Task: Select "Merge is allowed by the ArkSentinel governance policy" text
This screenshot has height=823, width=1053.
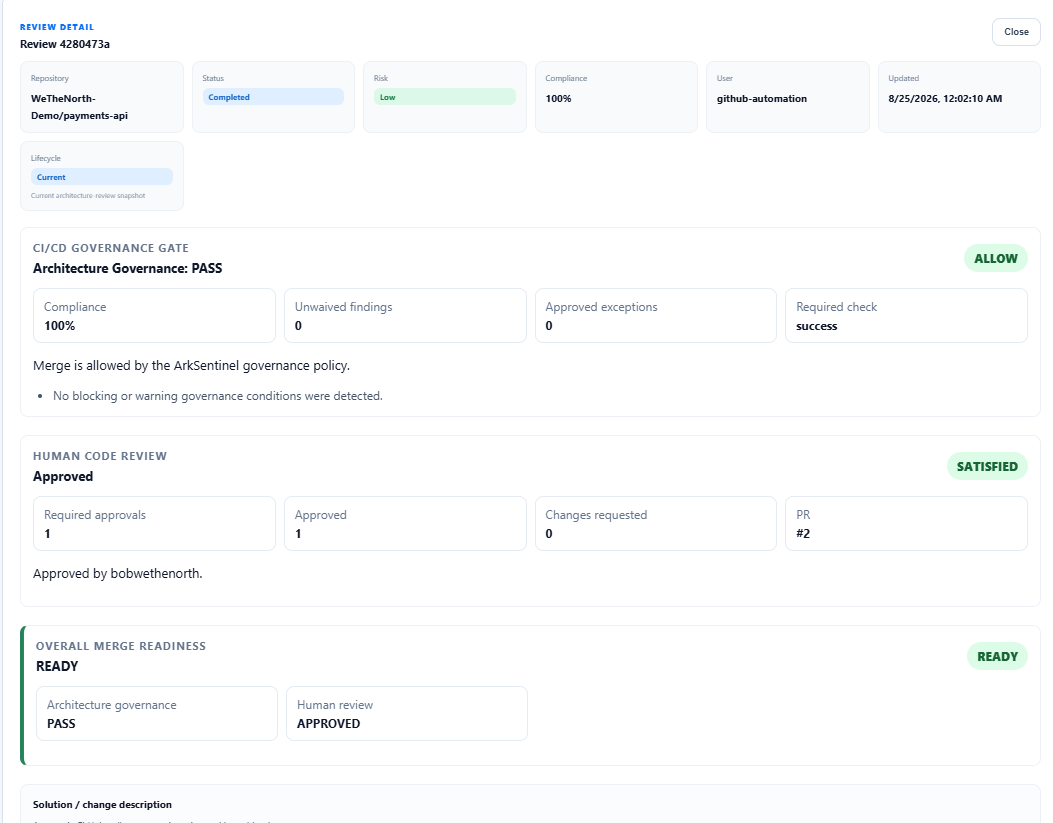Action: click(191, 366)
